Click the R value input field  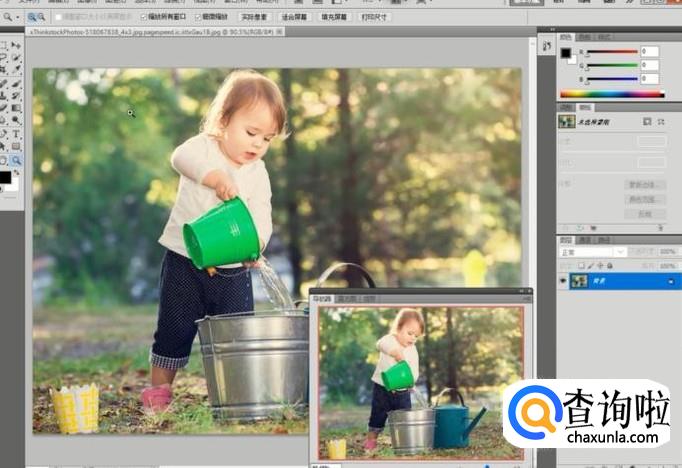(649, 51)
